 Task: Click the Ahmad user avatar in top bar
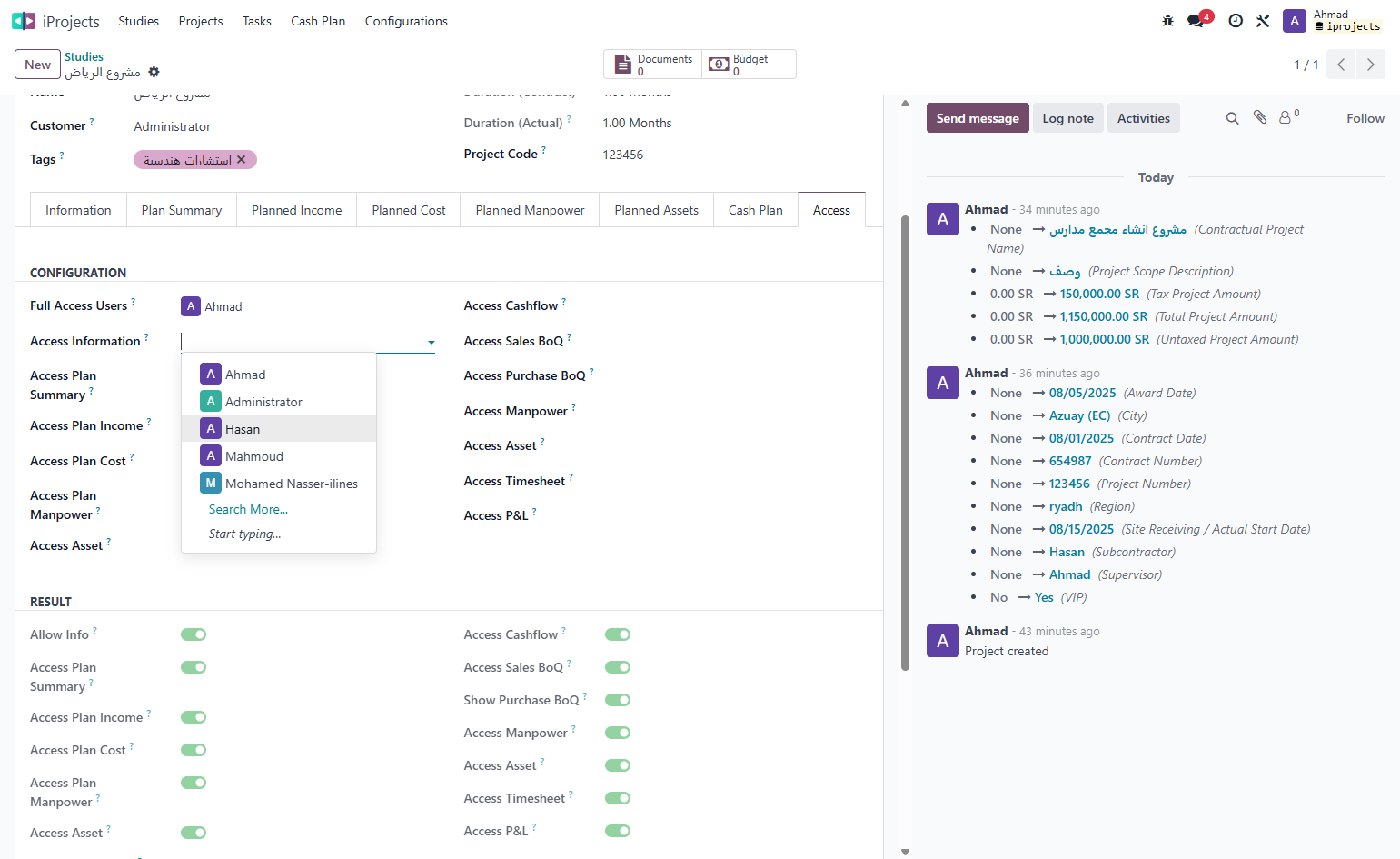tap(1295, 21)
